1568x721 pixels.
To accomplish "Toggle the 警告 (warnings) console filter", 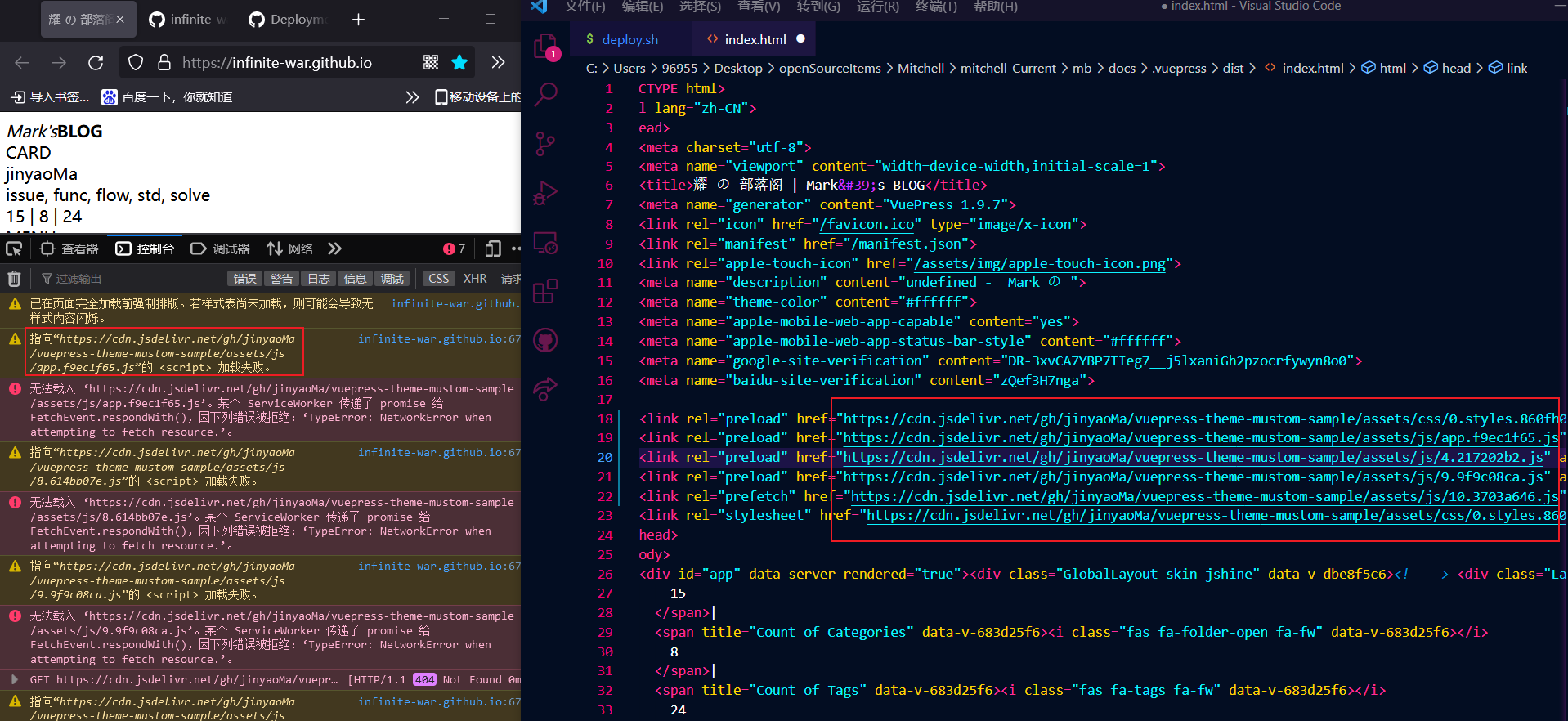I will click(x=281, y=279).
